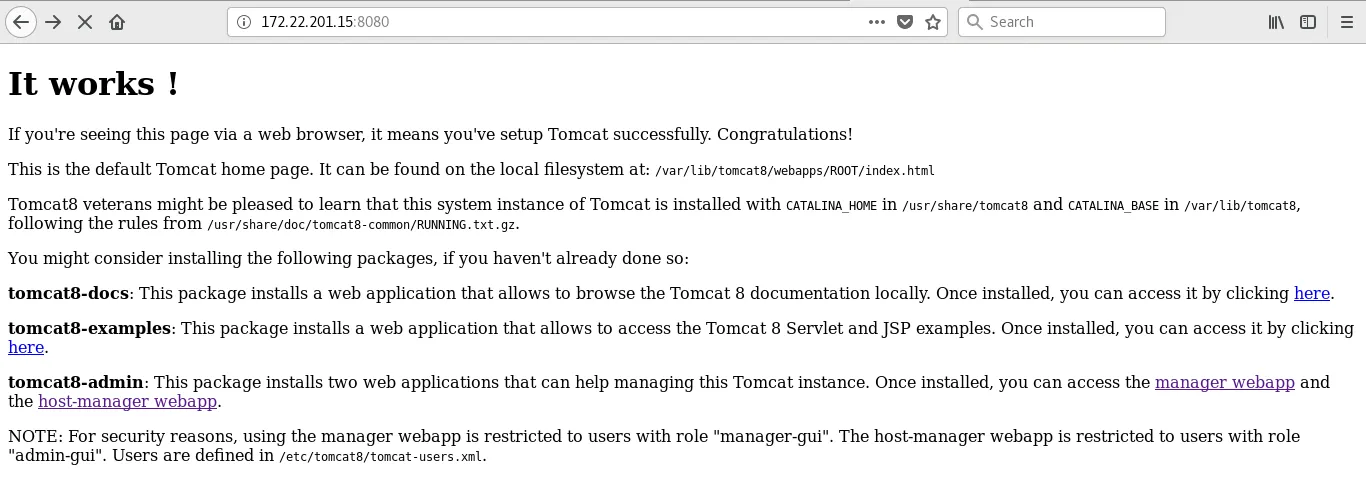Click the magnifier icon in the search box

(x=975, y=22)
